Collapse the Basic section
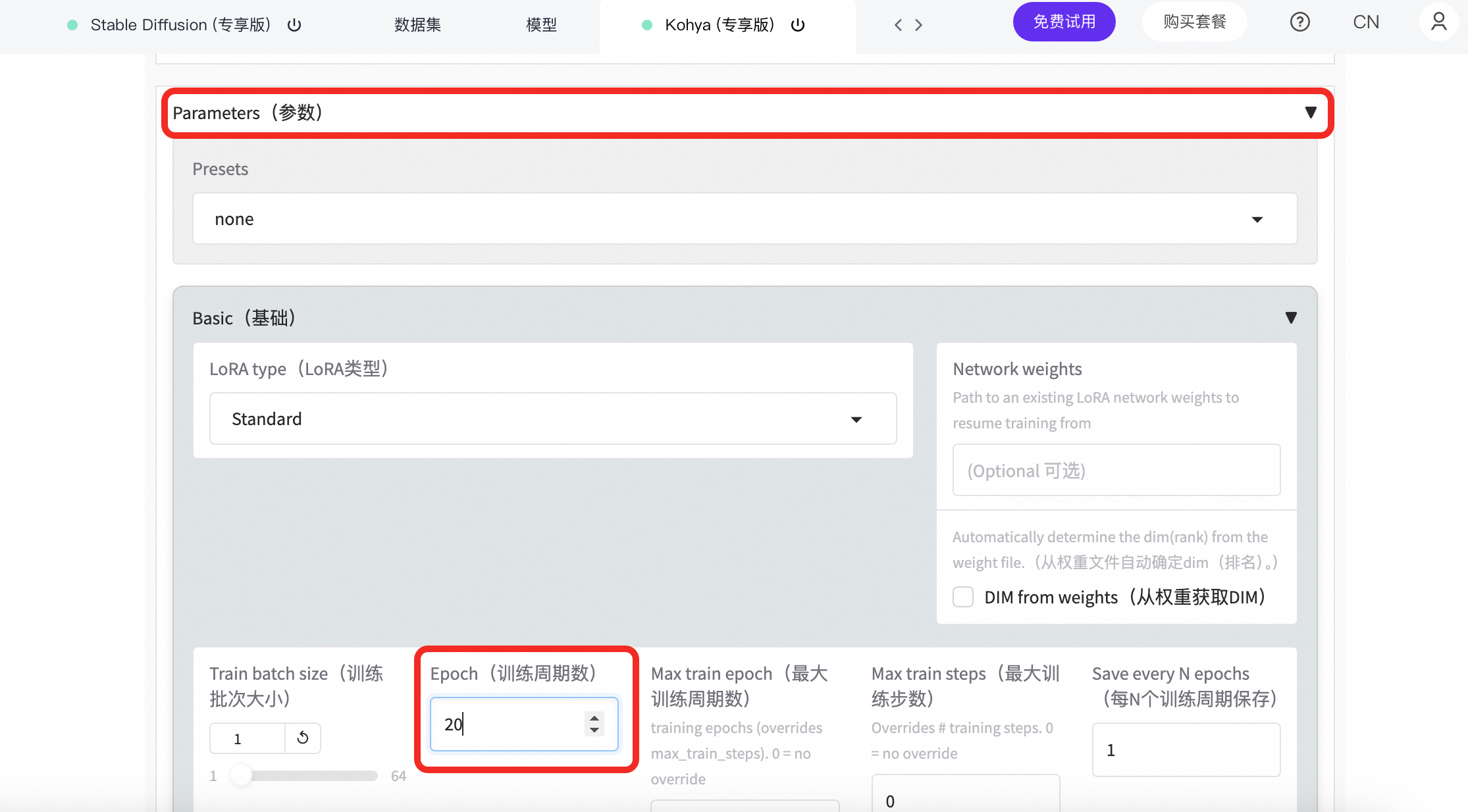 point(1290,318)
